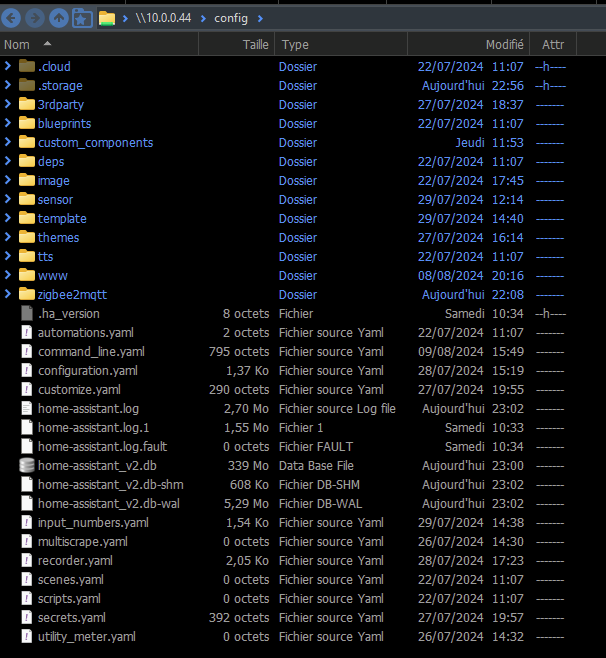Open the favorites star folder icon

82,18
